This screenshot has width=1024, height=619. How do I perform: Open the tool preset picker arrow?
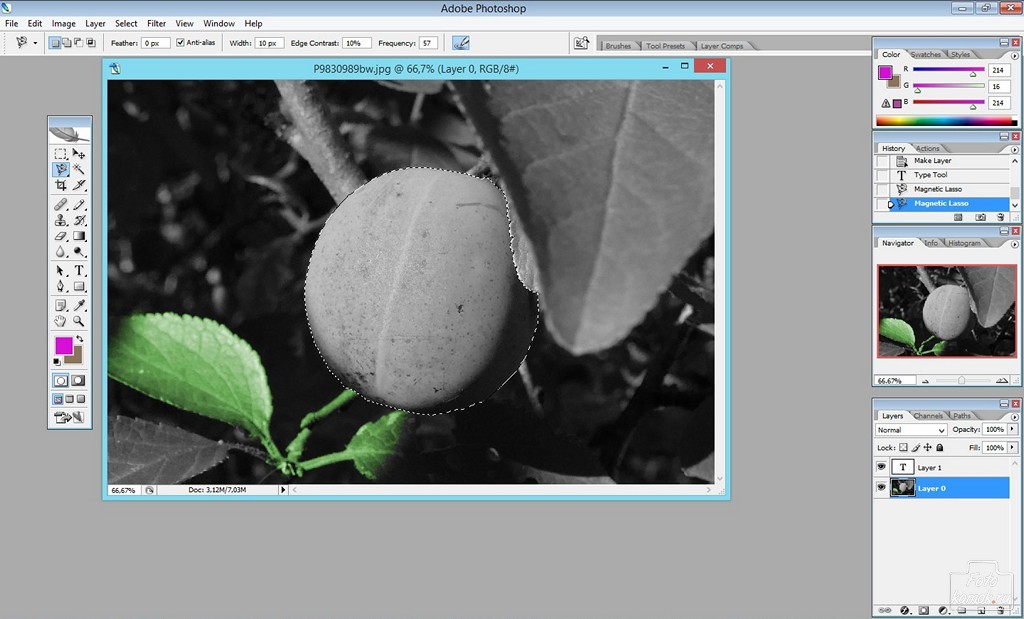coord(35,43)
